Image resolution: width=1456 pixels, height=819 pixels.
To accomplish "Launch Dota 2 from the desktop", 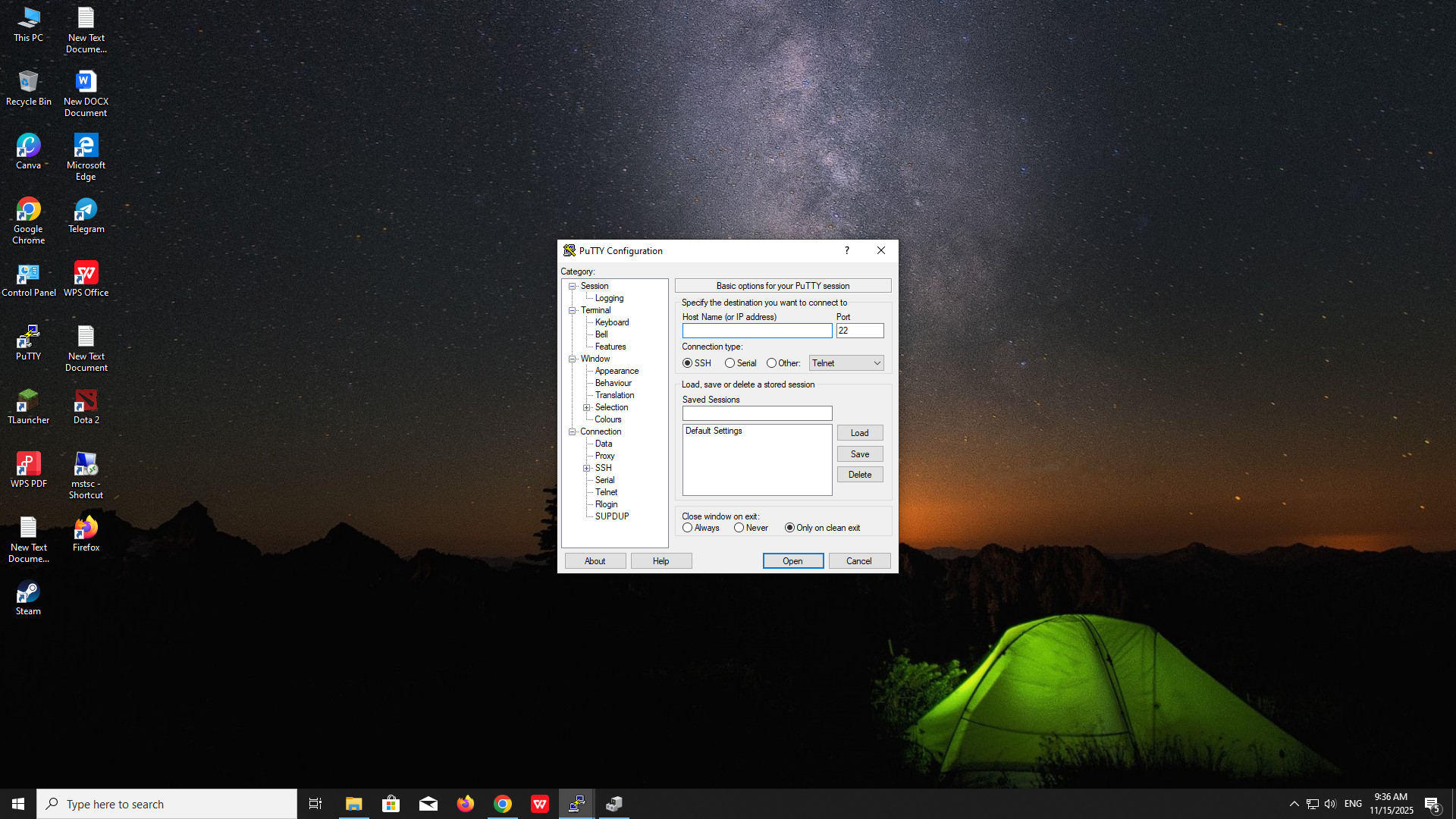I will [85, 401].
